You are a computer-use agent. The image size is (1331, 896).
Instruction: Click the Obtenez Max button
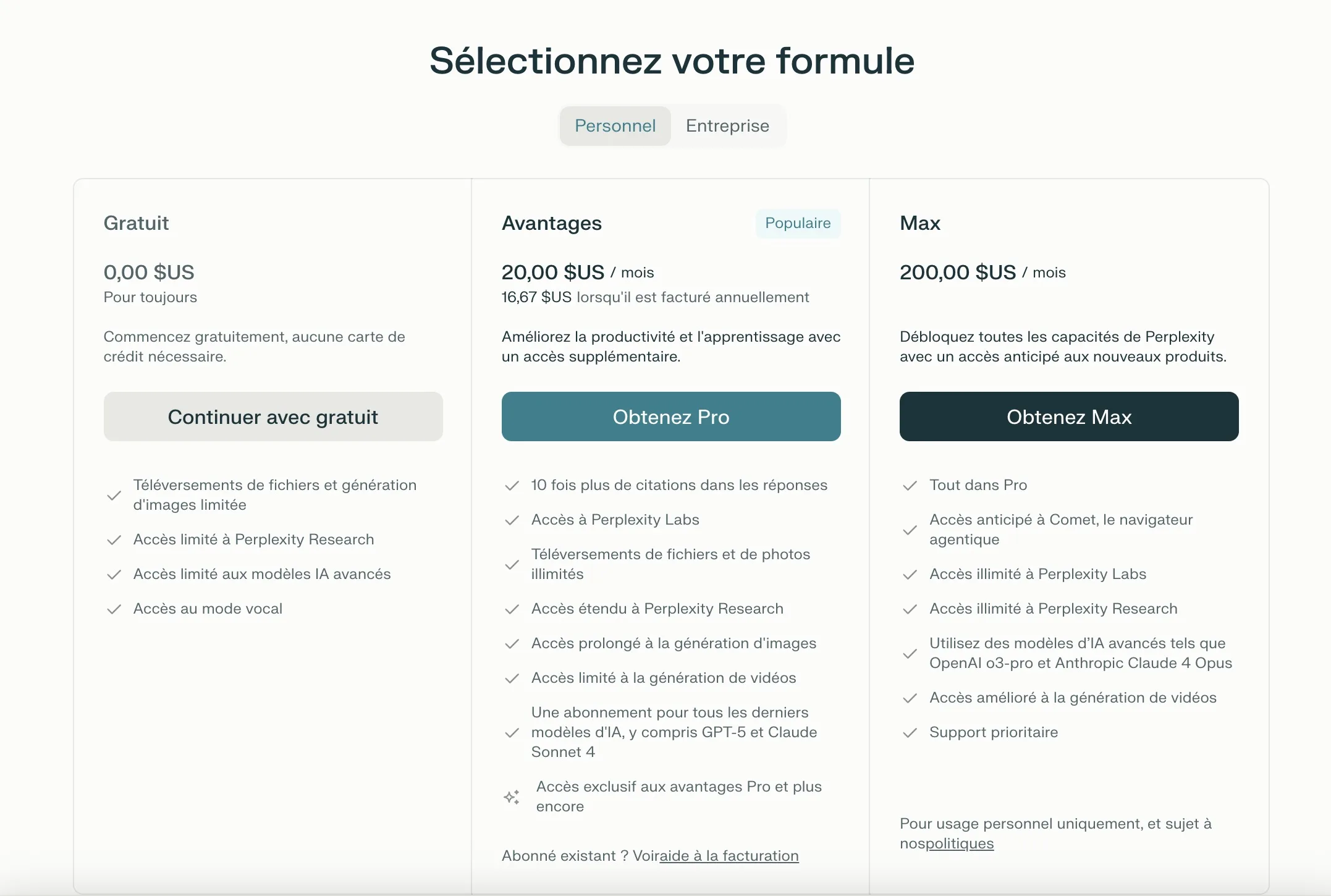click(1069, 416)
